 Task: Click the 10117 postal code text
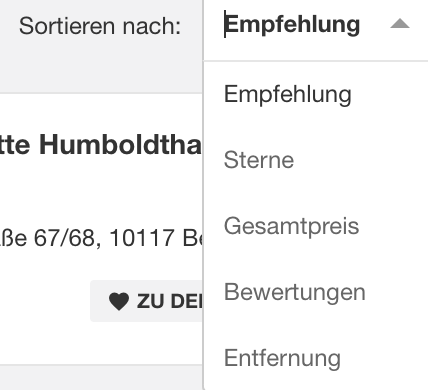pos(142,238)
